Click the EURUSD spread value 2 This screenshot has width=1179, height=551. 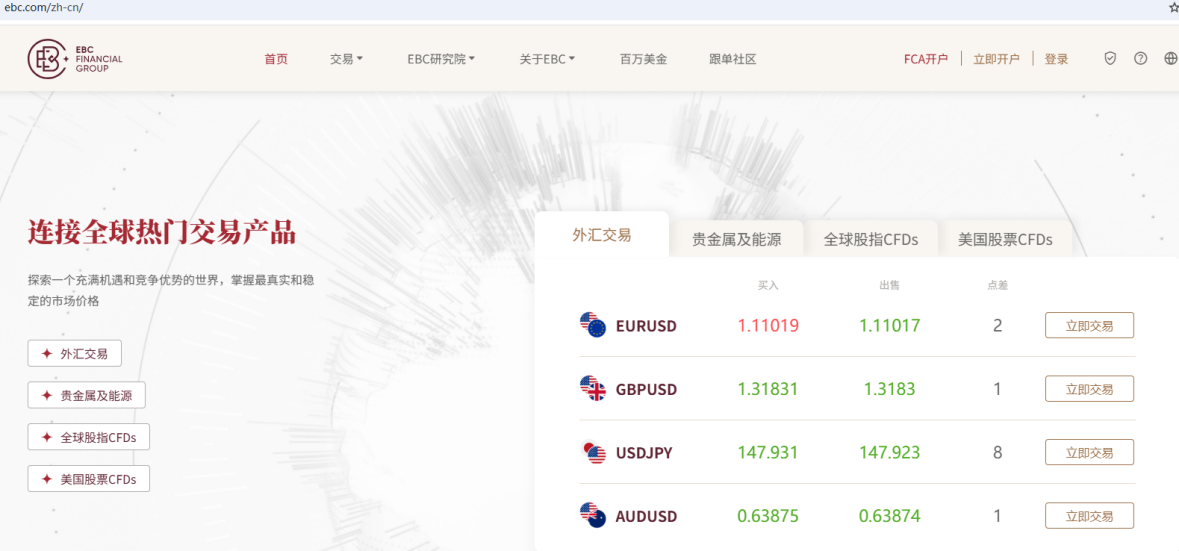point(997,325)
